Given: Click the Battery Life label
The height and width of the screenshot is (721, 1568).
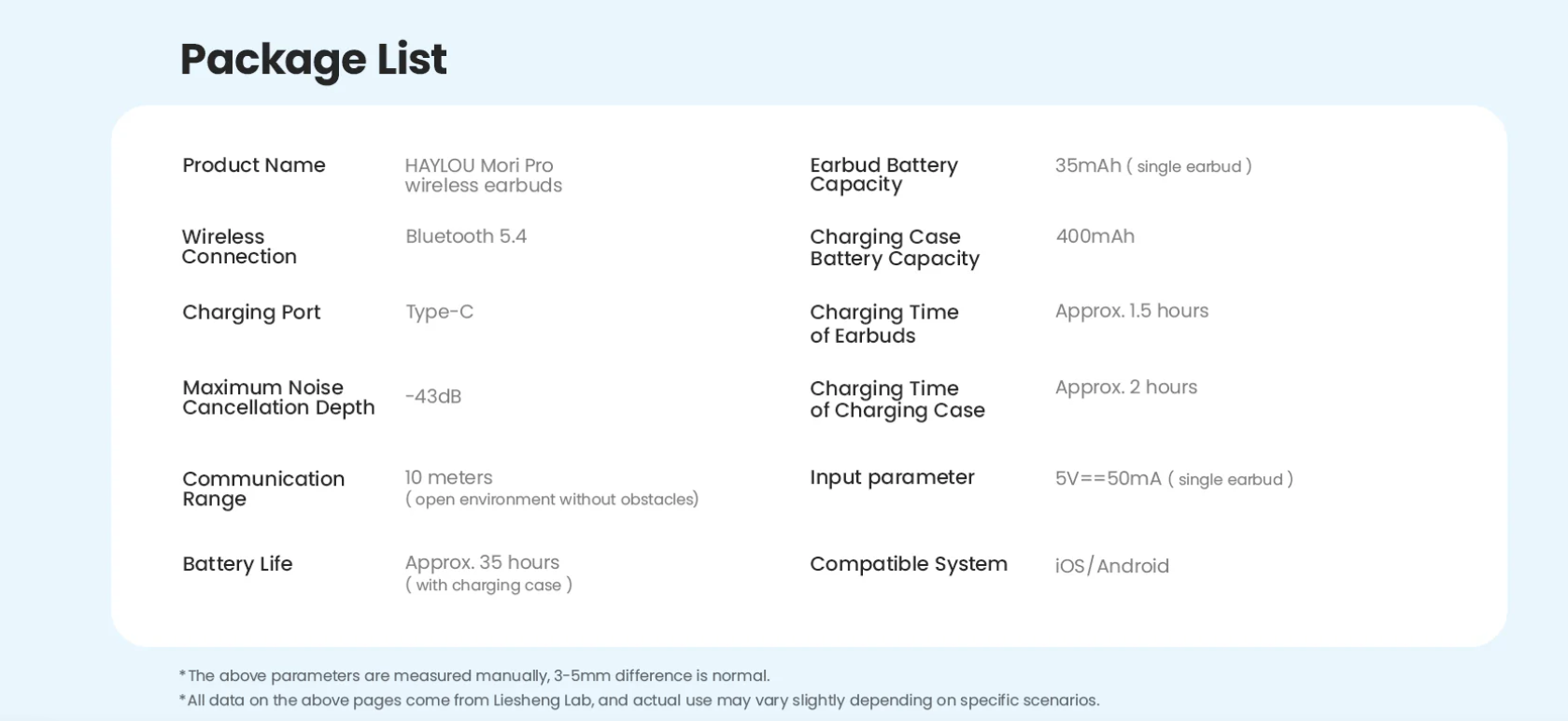Looking at the screenshot, I should coord(237,564).
